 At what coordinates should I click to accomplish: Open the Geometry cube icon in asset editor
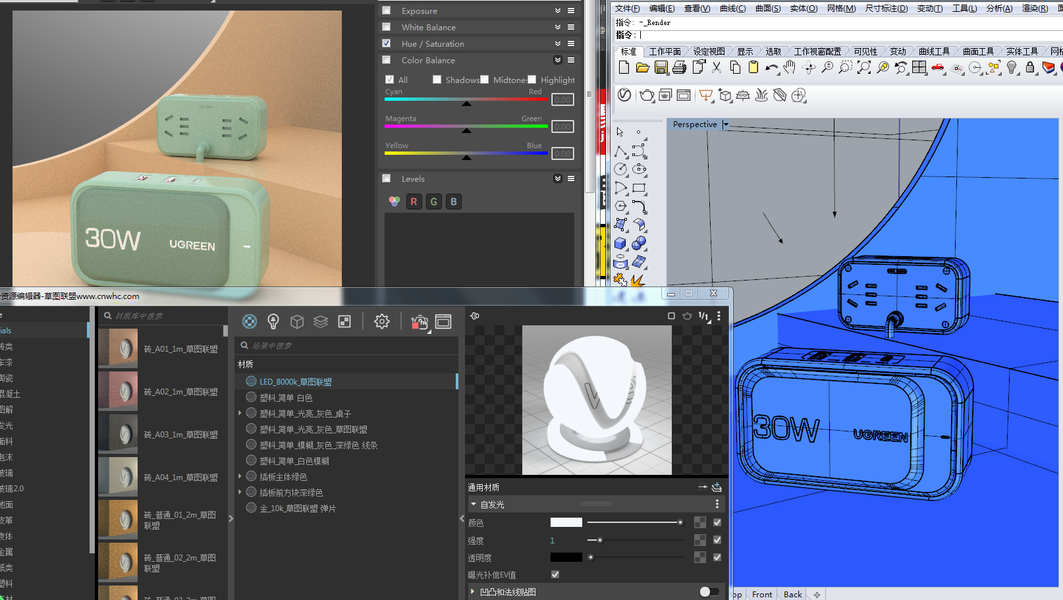297,321
